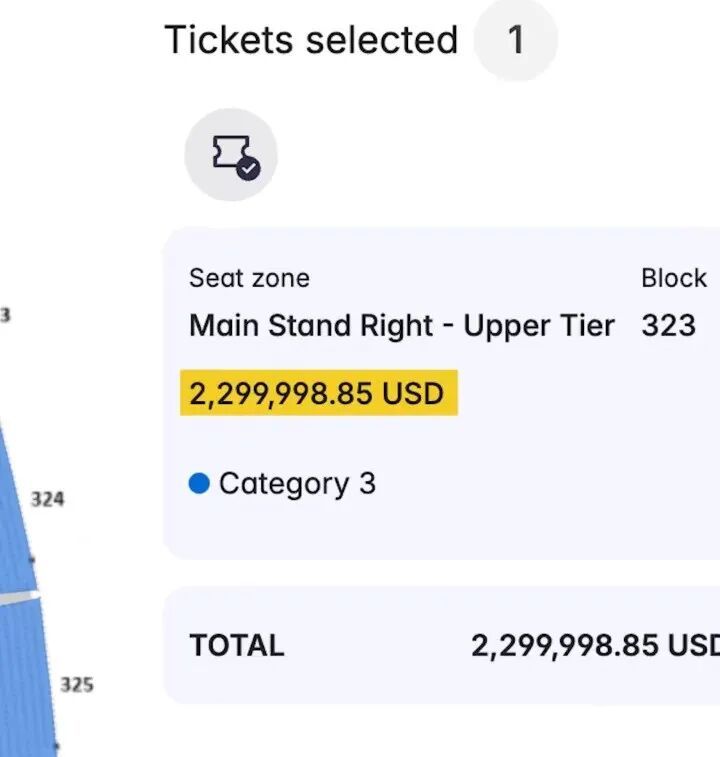Click the "Tickets selected" heading
Viewport: 720px width, 757px height.
point(310,41)
